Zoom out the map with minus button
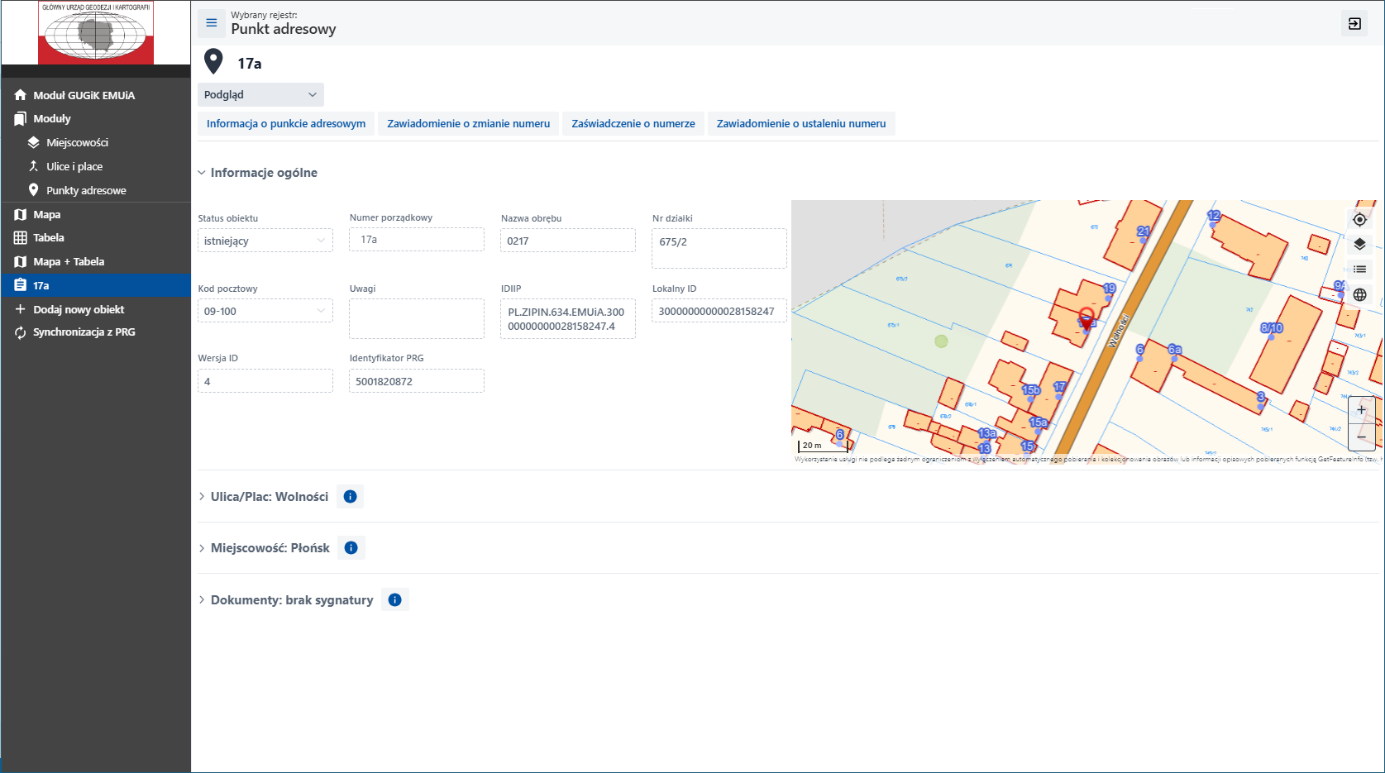Image resolution: width=1385 pixels, height=773 pixels. [1361, 437]
